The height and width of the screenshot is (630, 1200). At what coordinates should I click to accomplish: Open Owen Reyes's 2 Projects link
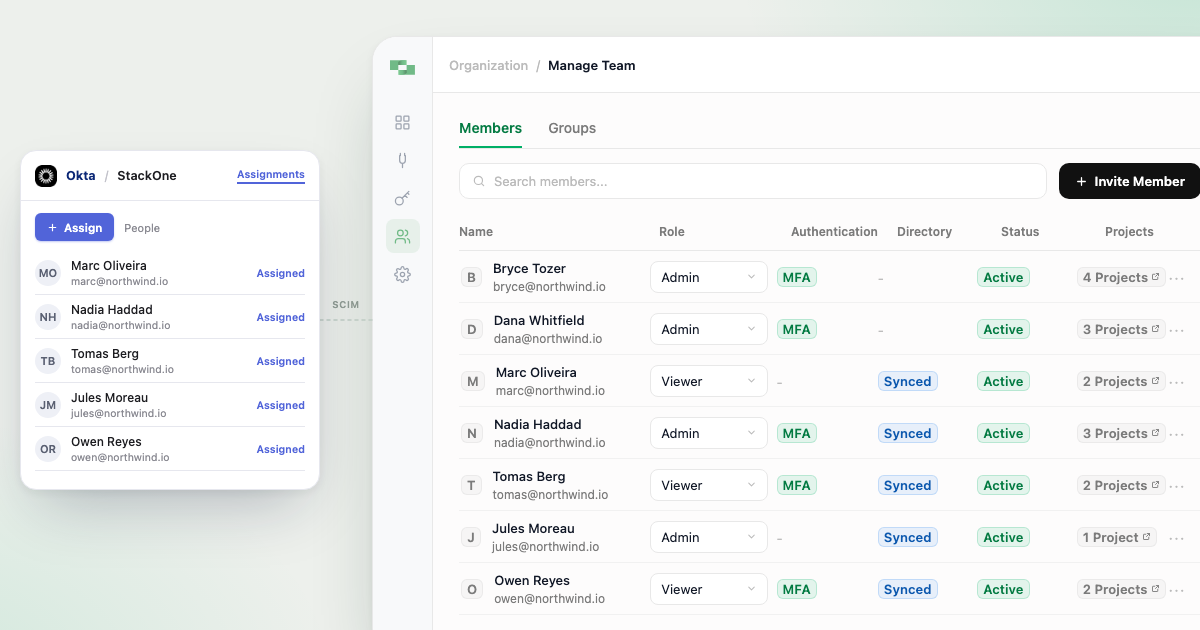[1121, 590]
